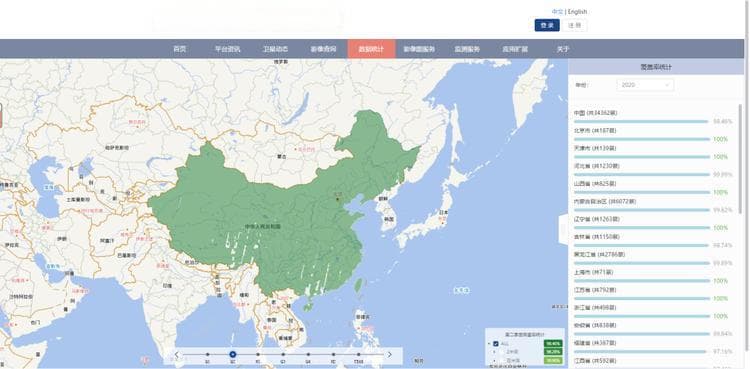Collapse the tree arrow beside ALL

click(488, 344)
